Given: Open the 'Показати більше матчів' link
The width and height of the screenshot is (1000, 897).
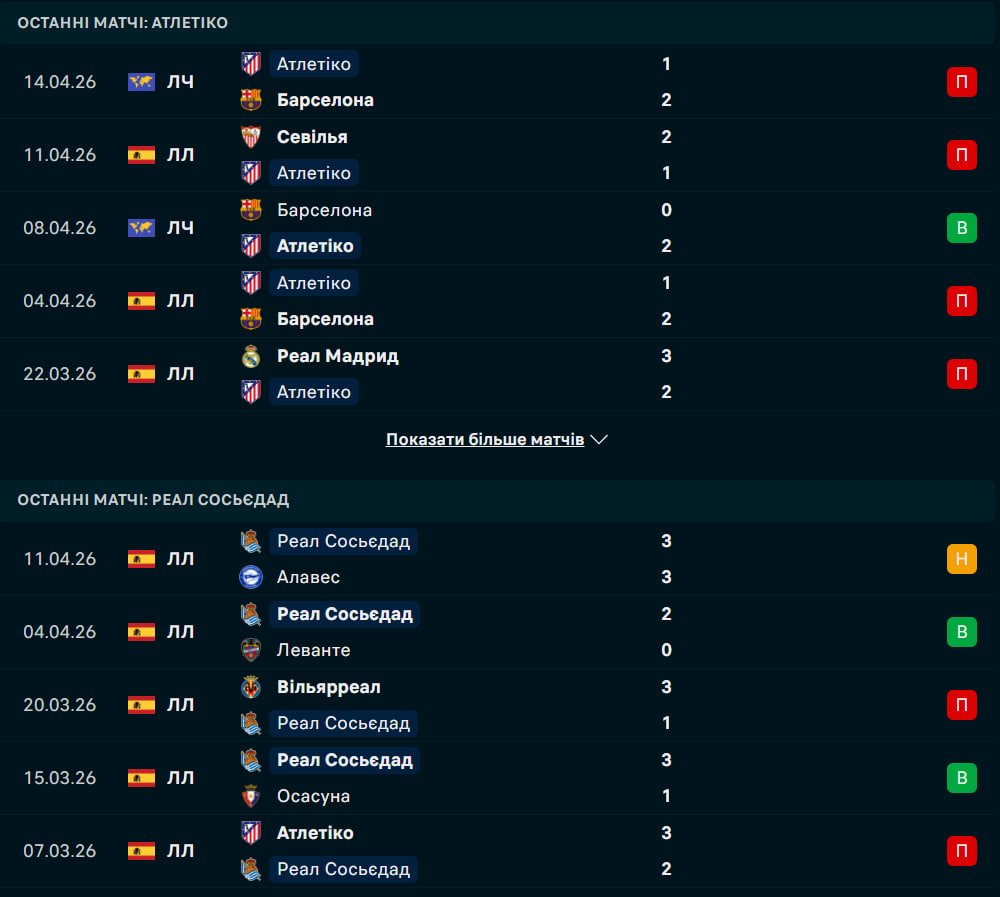Looking at the screenshot, I should pyautogui.click(x=485, y=439).
